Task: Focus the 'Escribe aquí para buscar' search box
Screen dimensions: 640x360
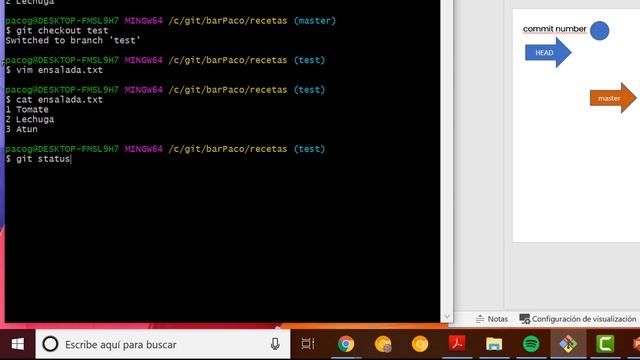Action: (163, 344)
